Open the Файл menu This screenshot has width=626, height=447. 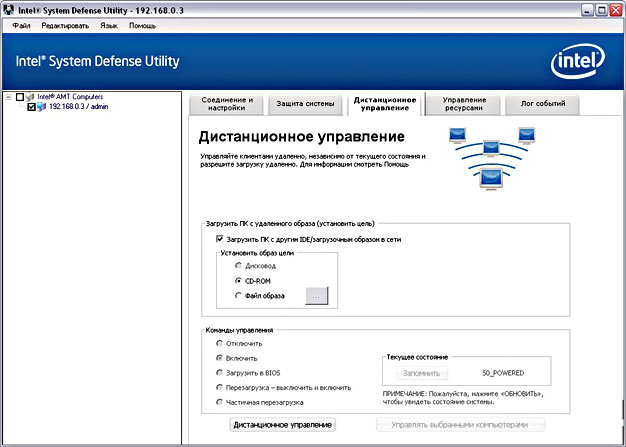(22, 24)
